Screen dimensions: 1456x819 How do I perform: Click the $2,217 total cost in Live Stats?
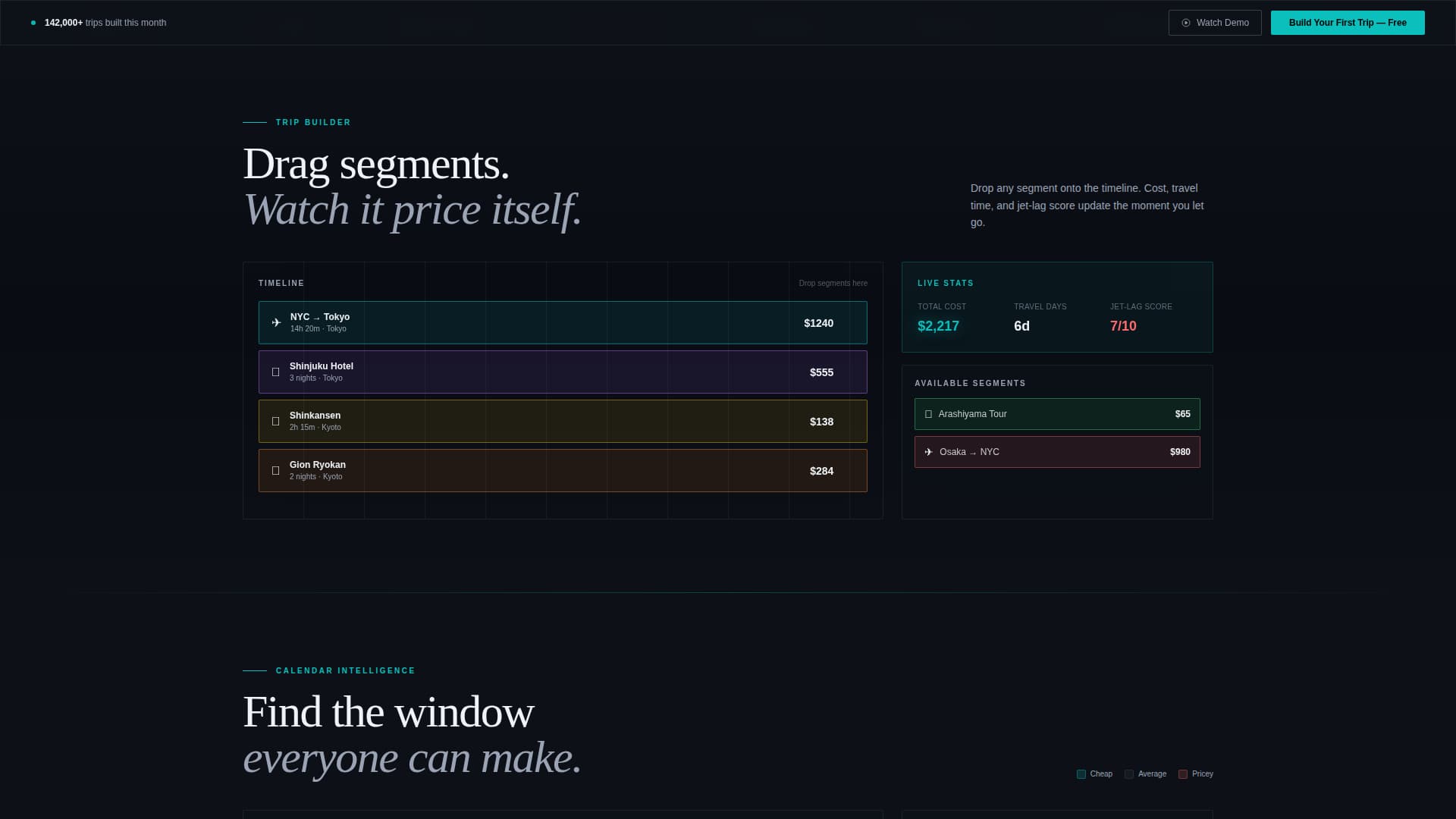(x=938, y=326)
